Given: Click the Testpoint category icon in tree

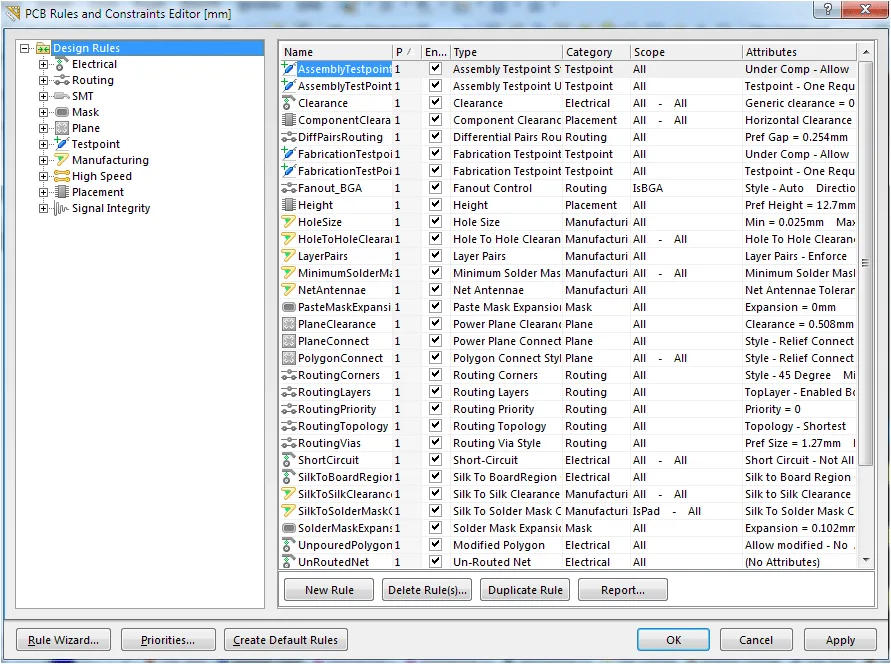Looking at the screenshot, I should click(x=61, y=144).
